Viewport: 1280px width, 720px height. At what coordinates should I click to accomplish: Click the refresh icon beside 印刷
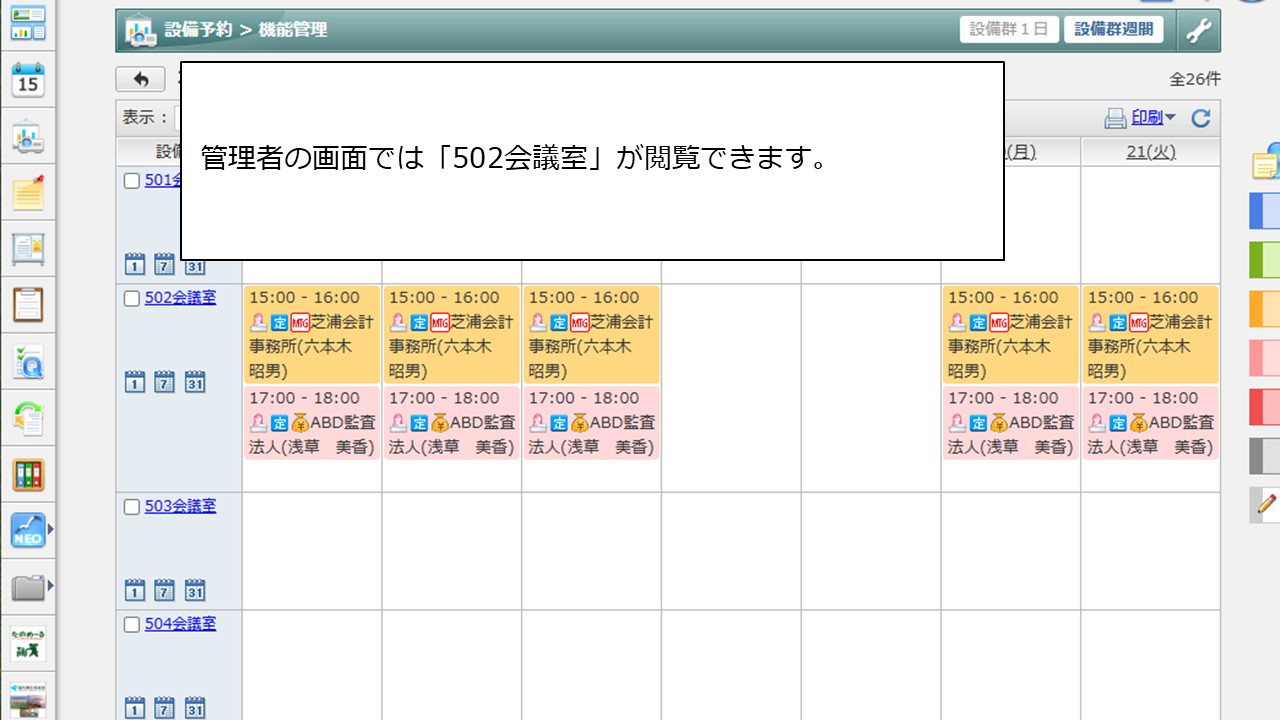pyautogui.click(x=1201, y=118)
